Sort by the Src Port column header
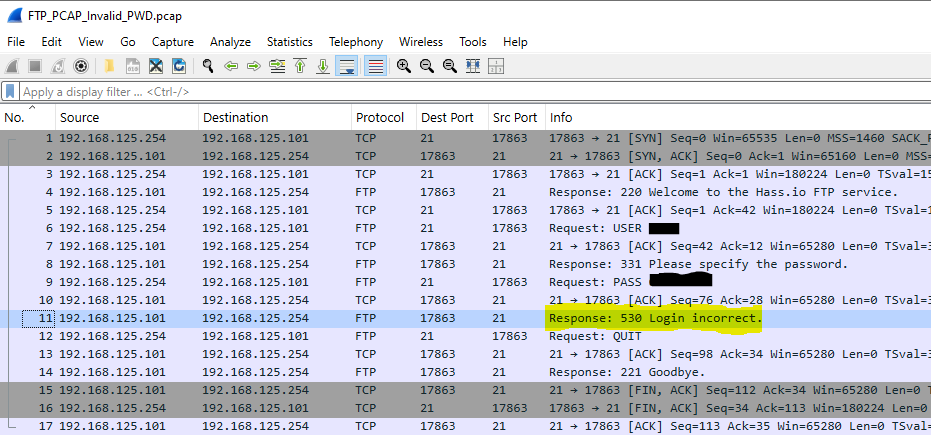This screenshot has width=931, height=435. coord(516,118)
